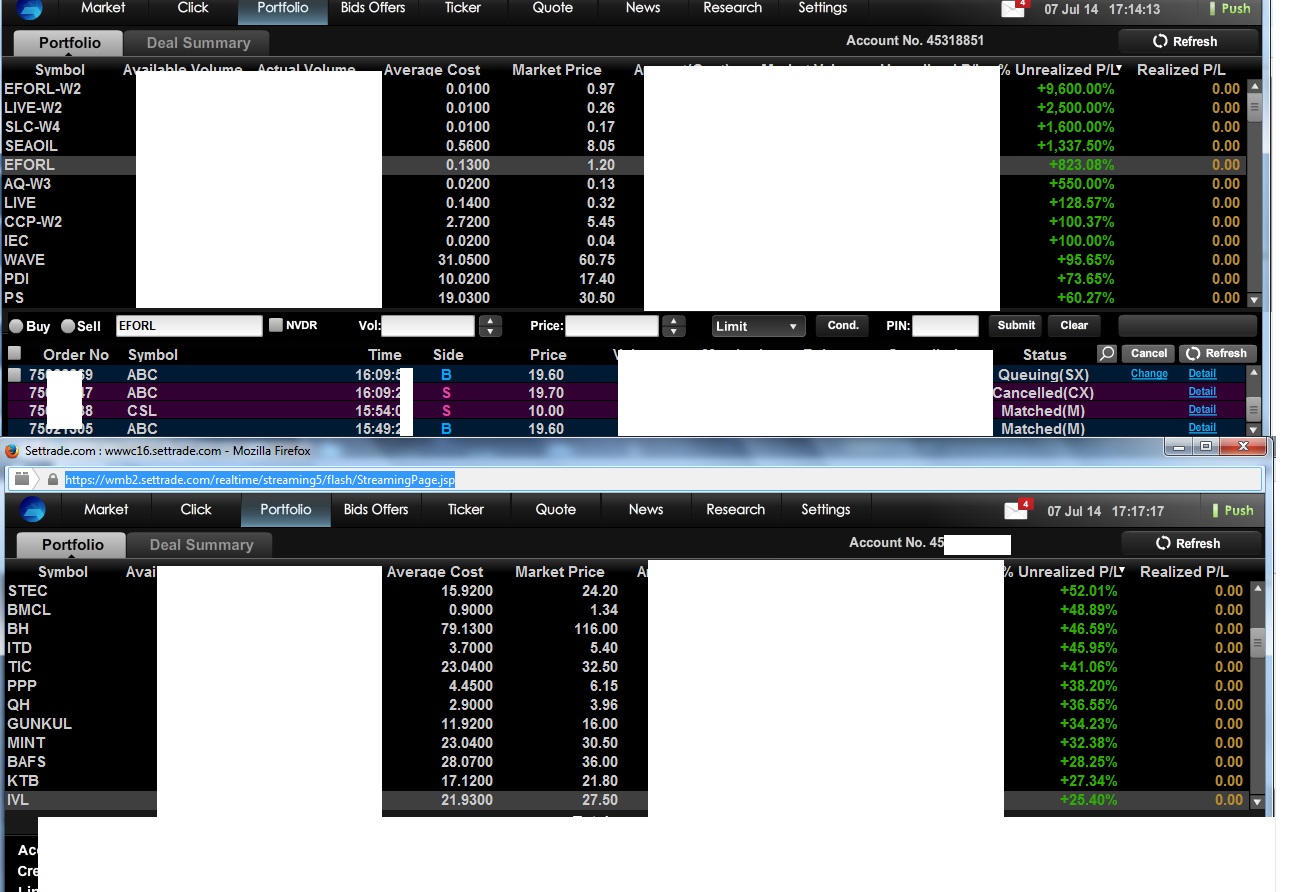Open Quote menu in upper window
This screenshot has height=892, width=1308.
click(553, 8)
